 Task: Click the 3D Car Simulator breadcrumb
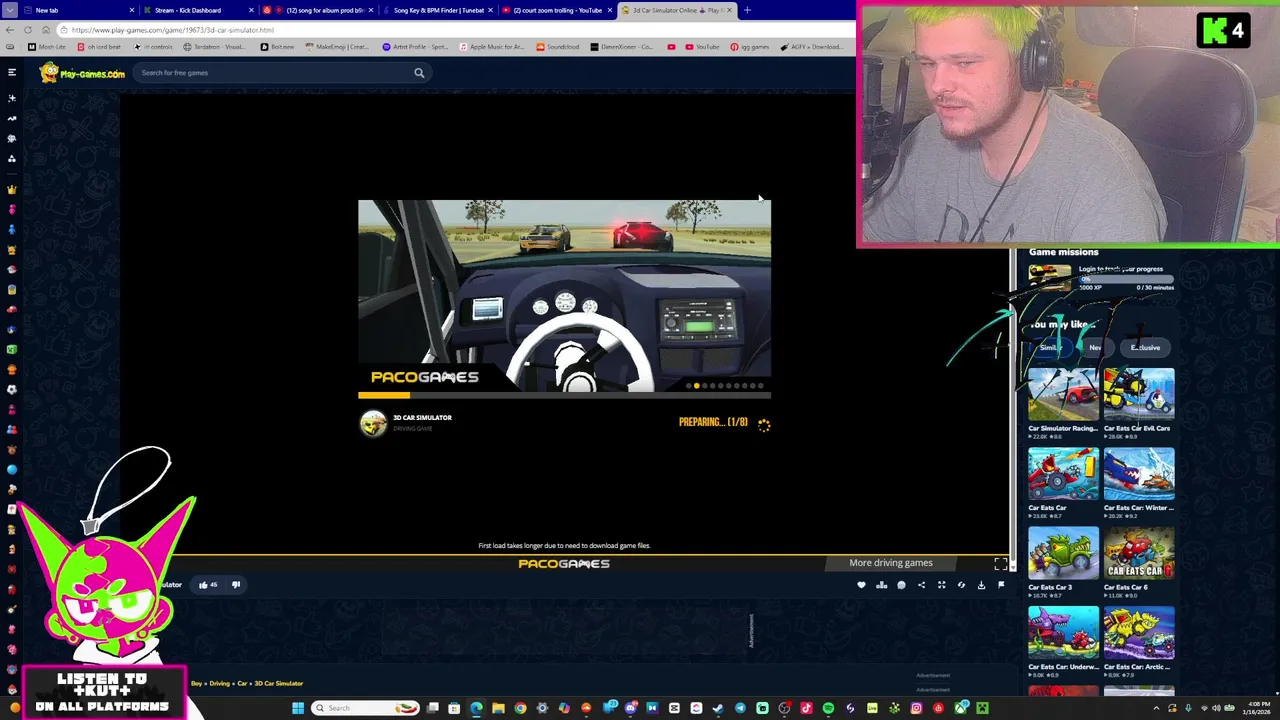(278, 683)
